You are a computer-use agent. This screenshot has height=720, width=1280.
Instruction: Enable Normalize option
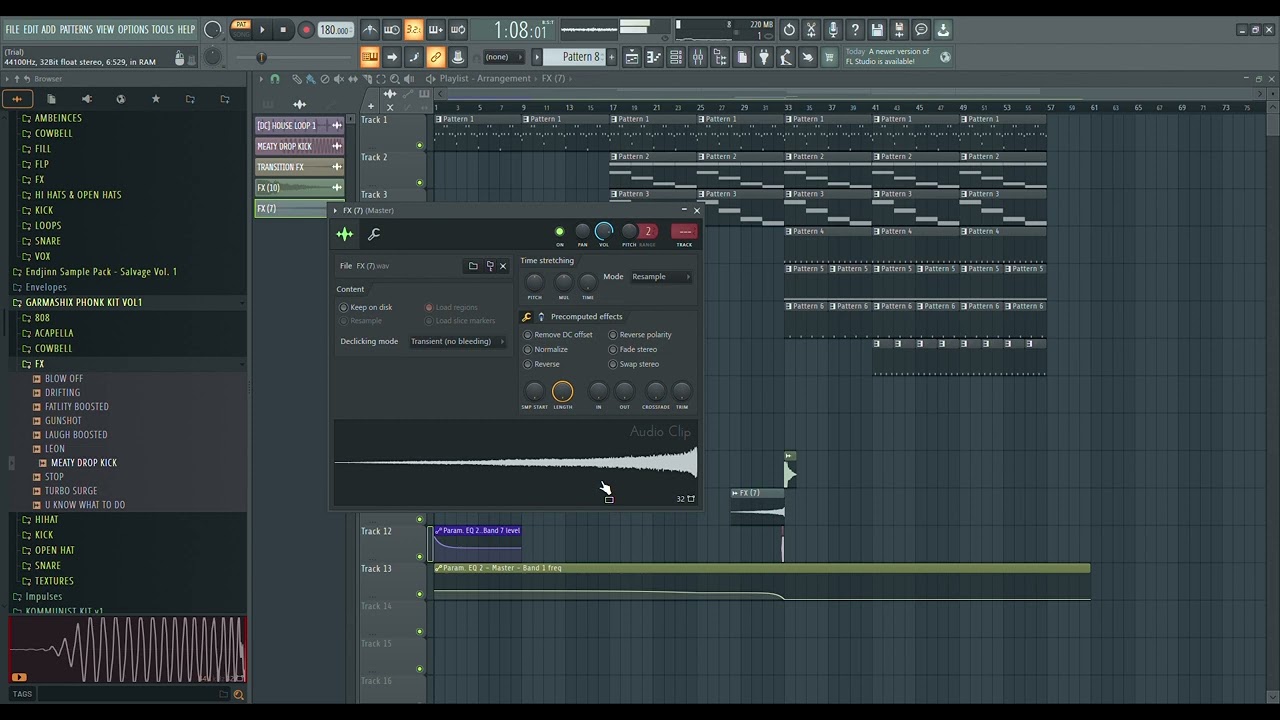(546, 350)
